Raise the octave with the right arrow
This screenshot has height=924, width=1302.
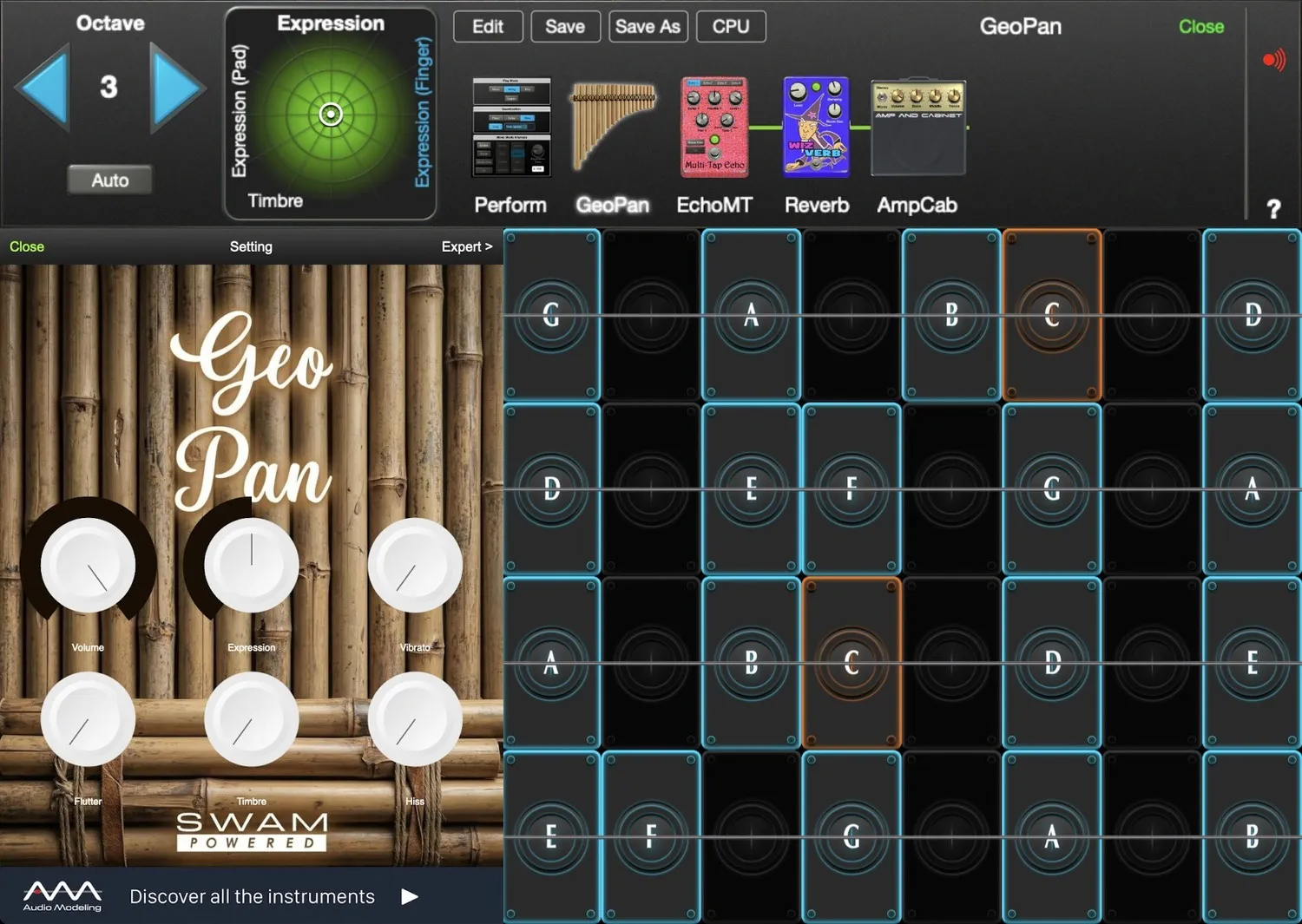point(177,88)
